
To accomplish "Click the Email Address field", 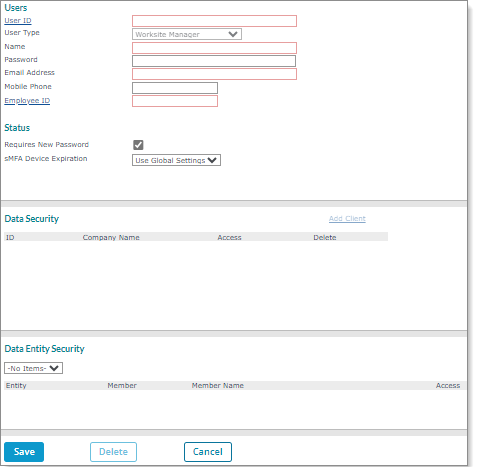I will point(214,74).
